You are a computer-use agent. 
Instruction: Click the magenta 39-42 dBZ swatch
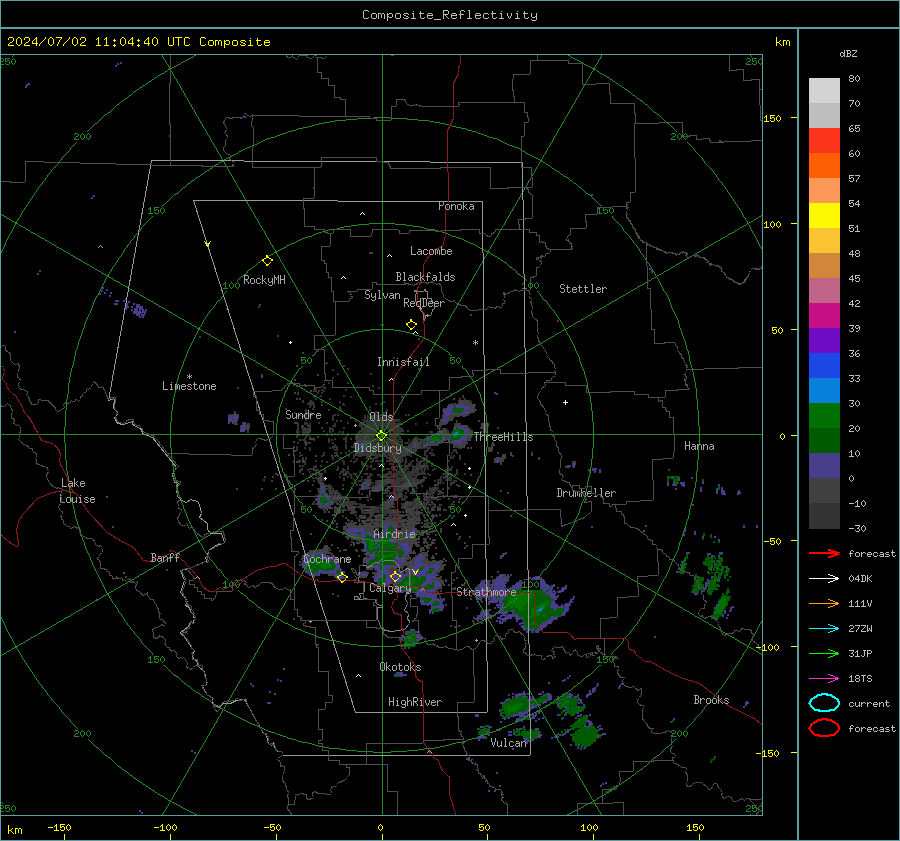pyautogui.click(x=824, y=316)
